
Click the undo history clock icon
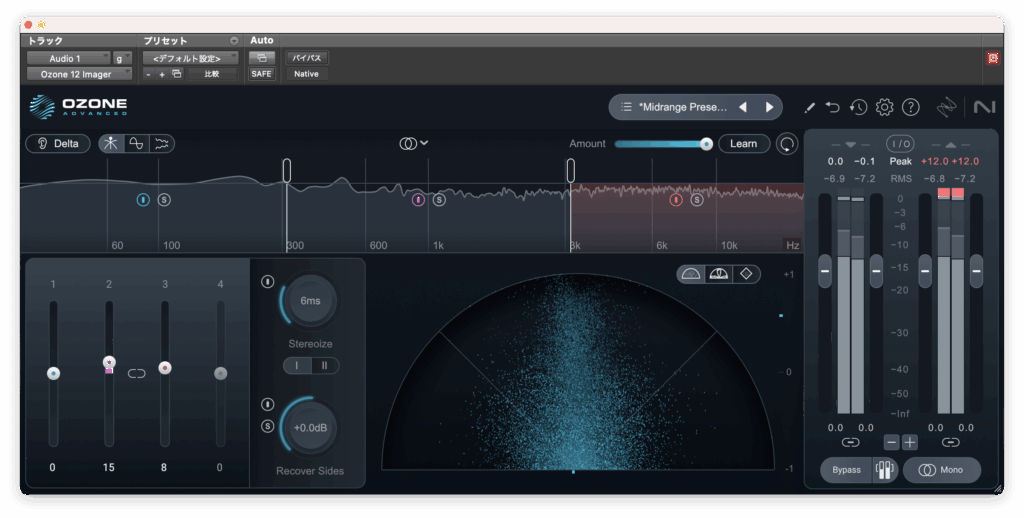coord(858,107)
